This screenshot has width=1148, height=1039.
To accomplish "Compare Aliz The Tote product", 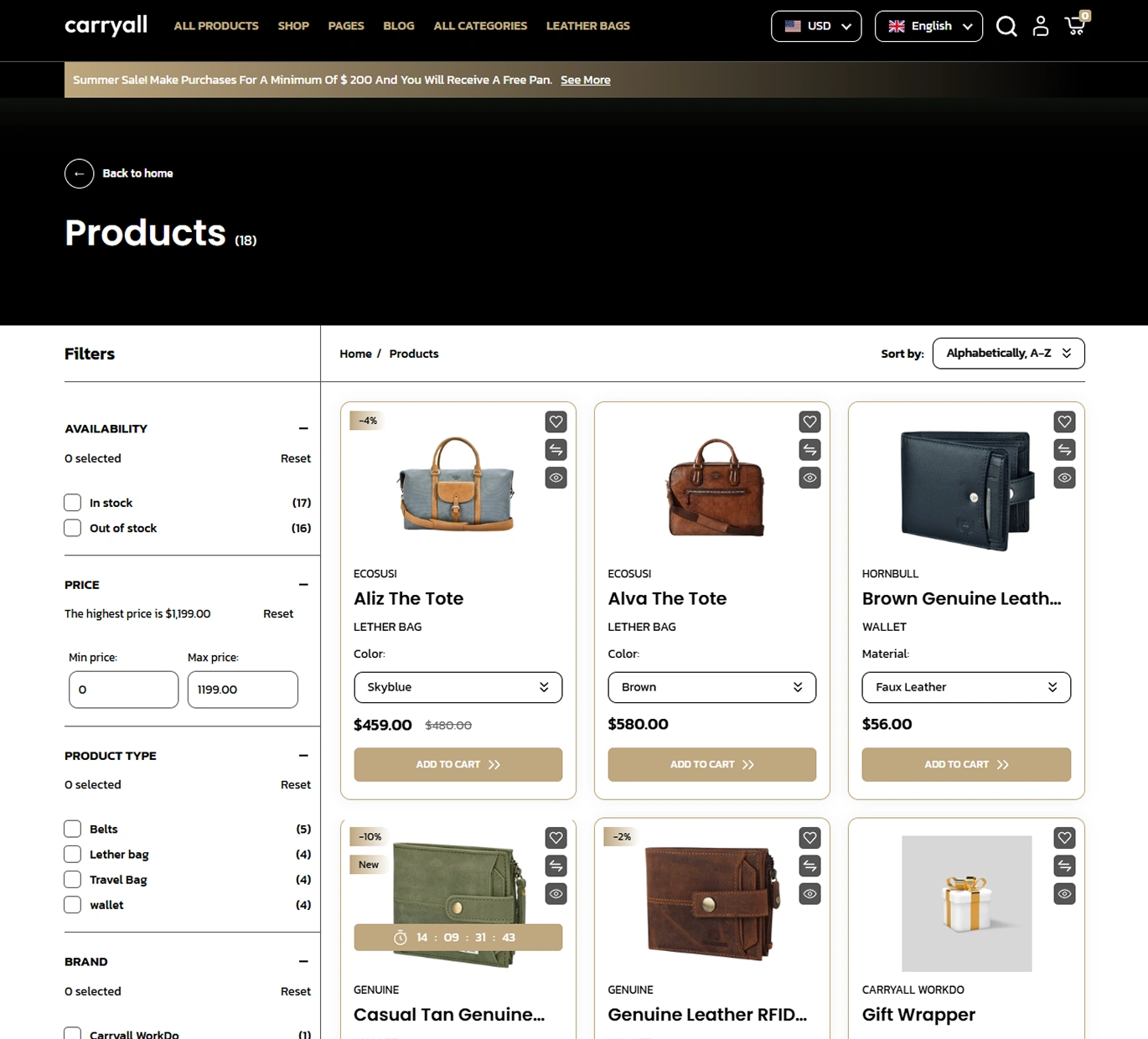I will [x=556, y=450].
